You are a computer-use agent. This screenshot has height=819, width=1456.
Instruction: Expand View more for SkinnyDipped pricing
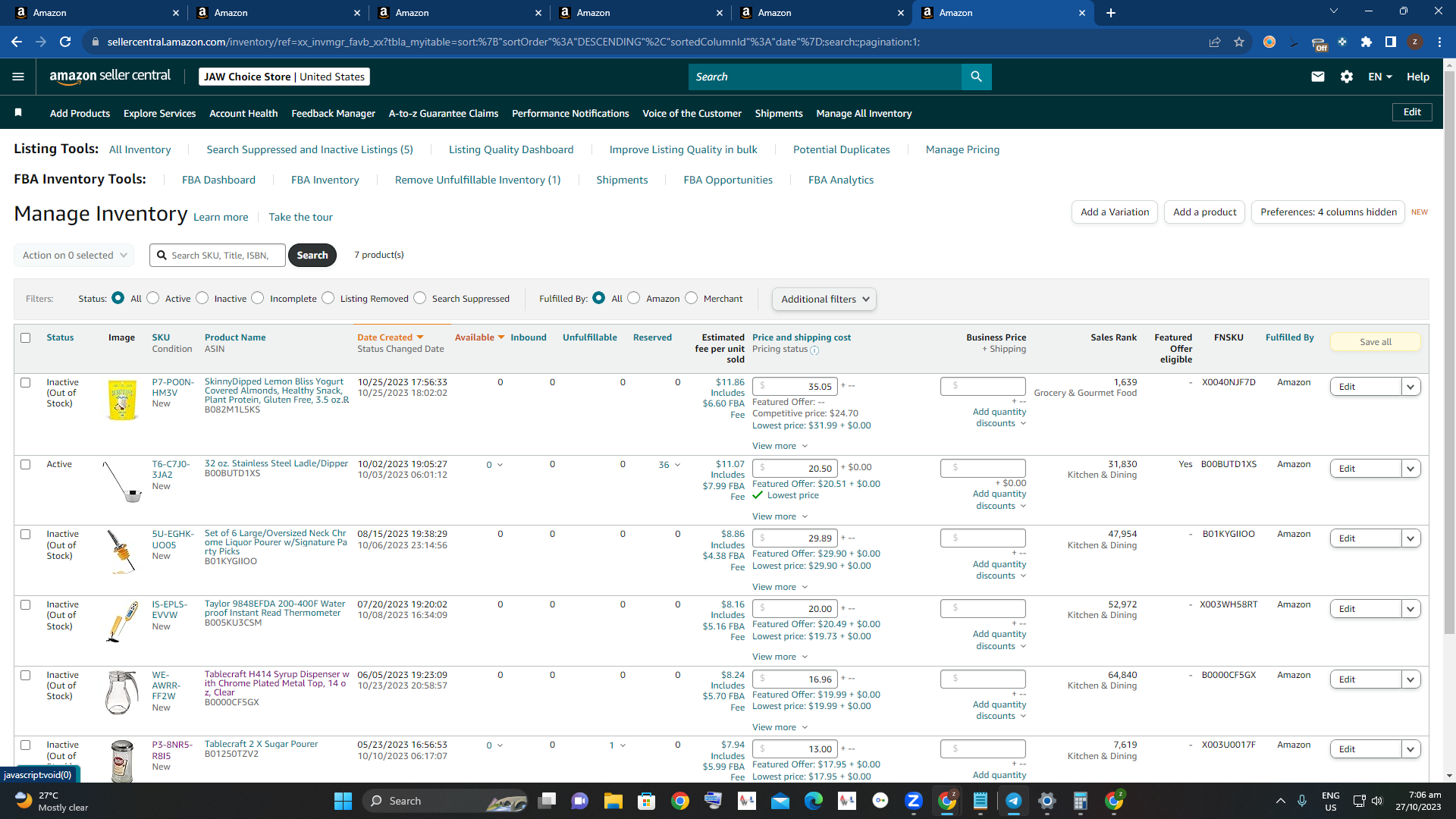pos(780,446)
